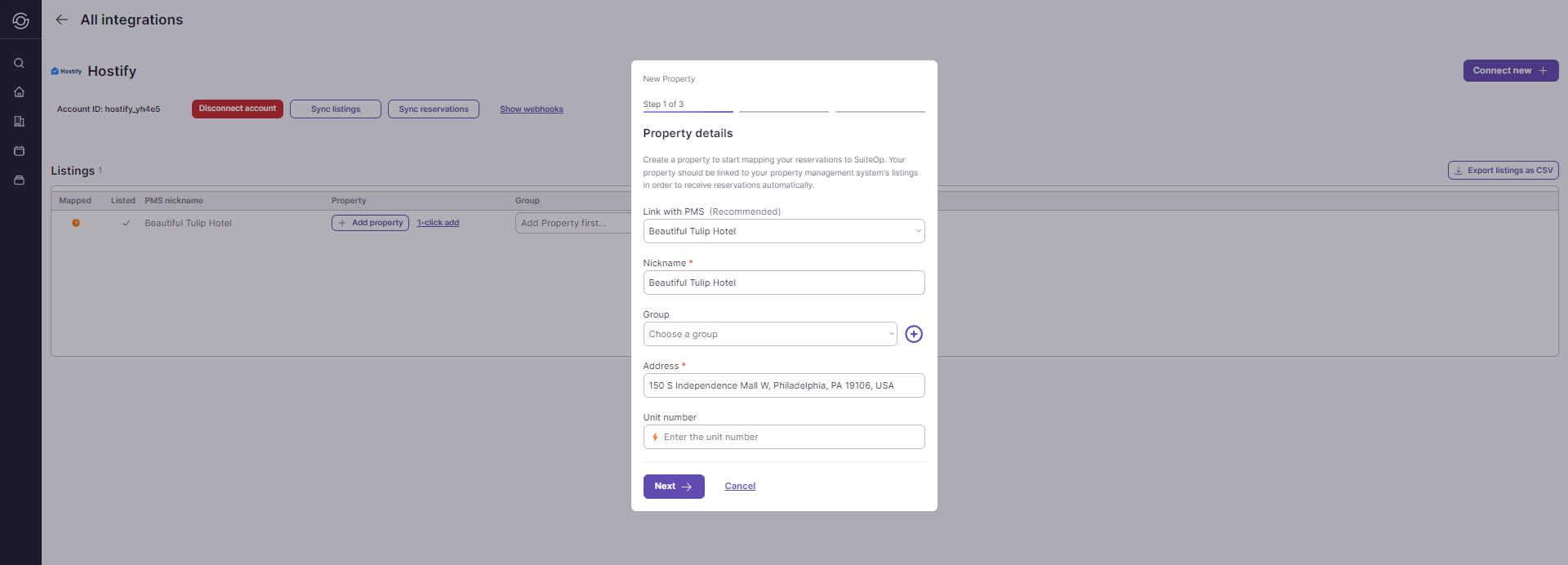Image resolution: width=1568 pixels, height=565 pixels.
Task: Expand the Link with PMS dropdown
Action: coord(783,231)
